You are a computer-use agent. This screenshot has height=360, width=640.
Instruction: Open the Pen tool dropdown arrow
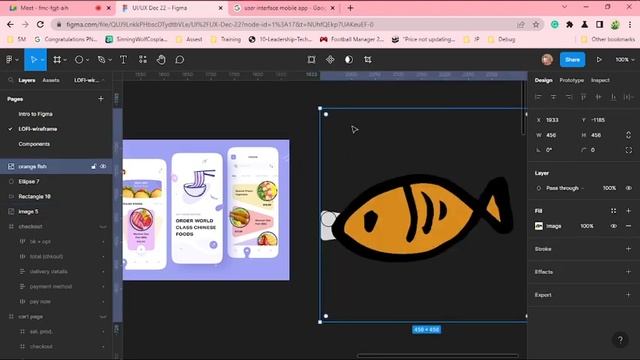click(110, 60)
